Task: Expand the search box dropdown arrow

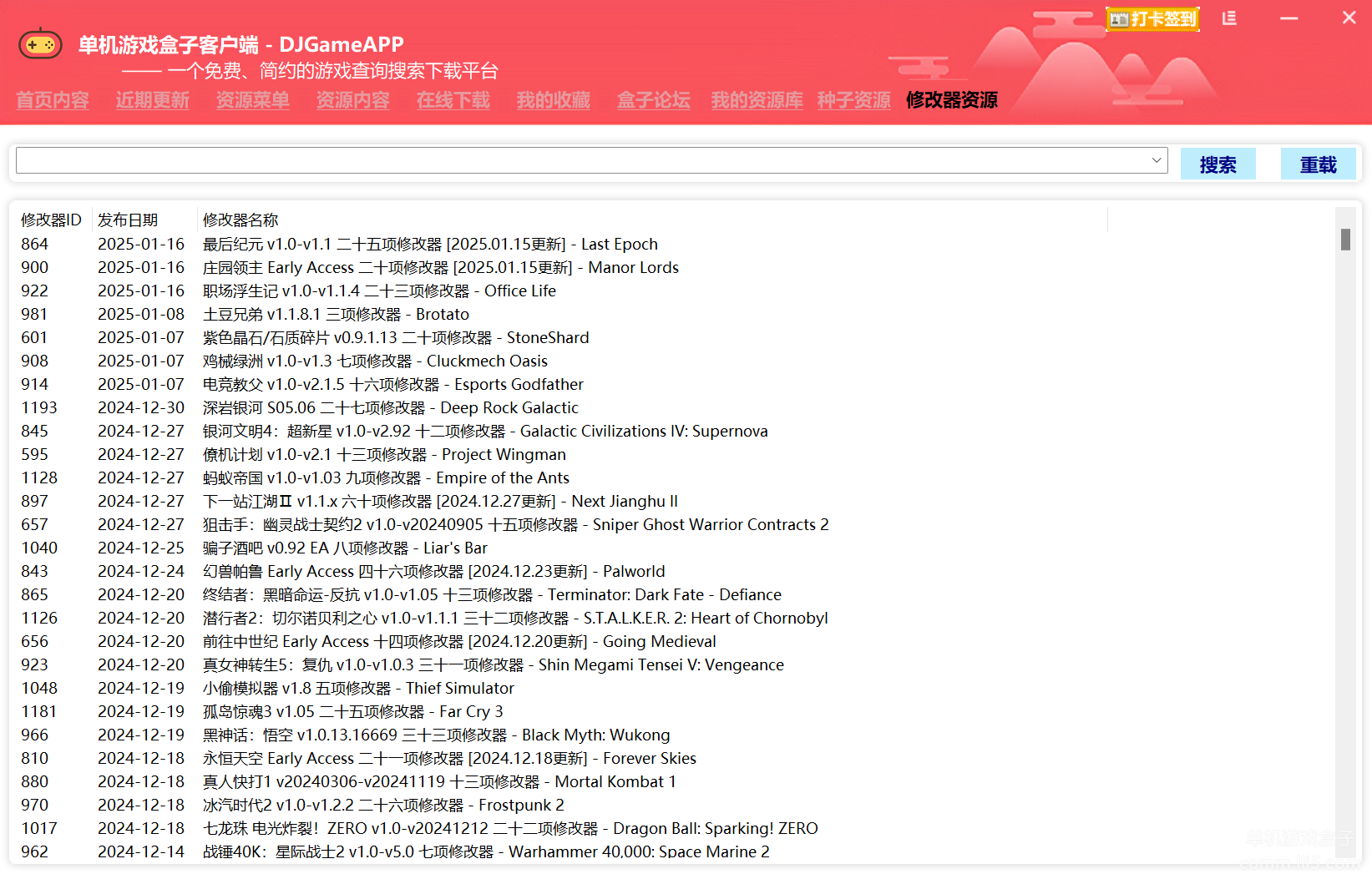Action: [1157, 160]
